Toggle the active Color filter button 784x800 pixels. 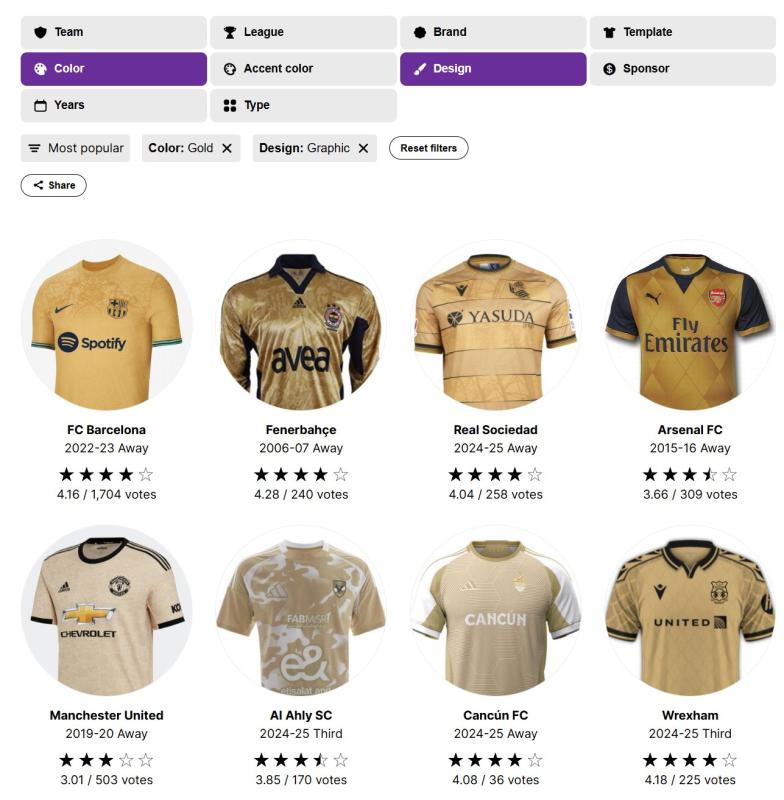click(114, 69)
